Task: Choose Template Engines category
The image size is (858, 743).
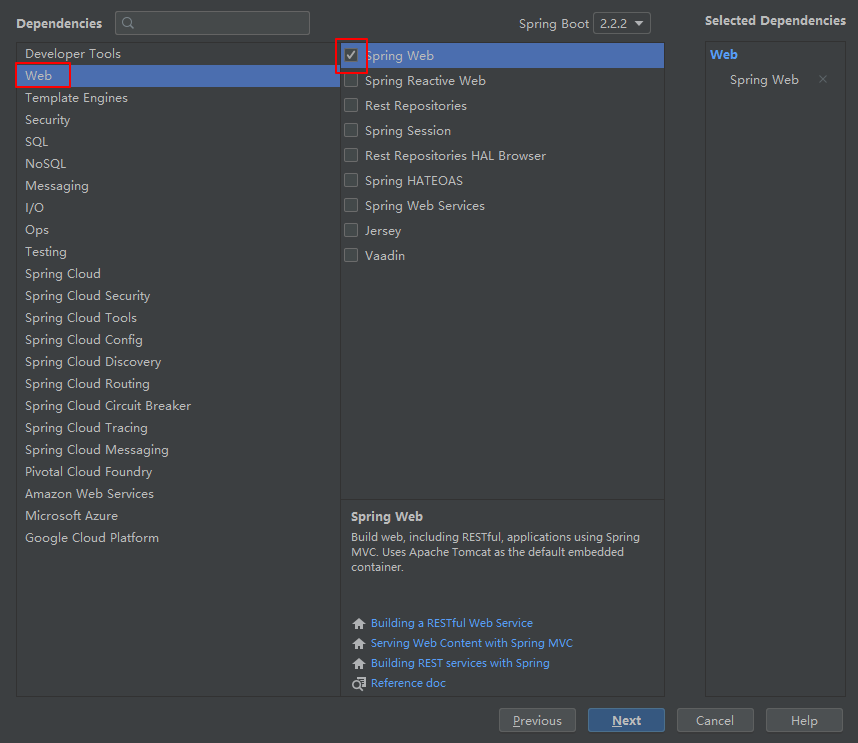Action: (178, 98)
